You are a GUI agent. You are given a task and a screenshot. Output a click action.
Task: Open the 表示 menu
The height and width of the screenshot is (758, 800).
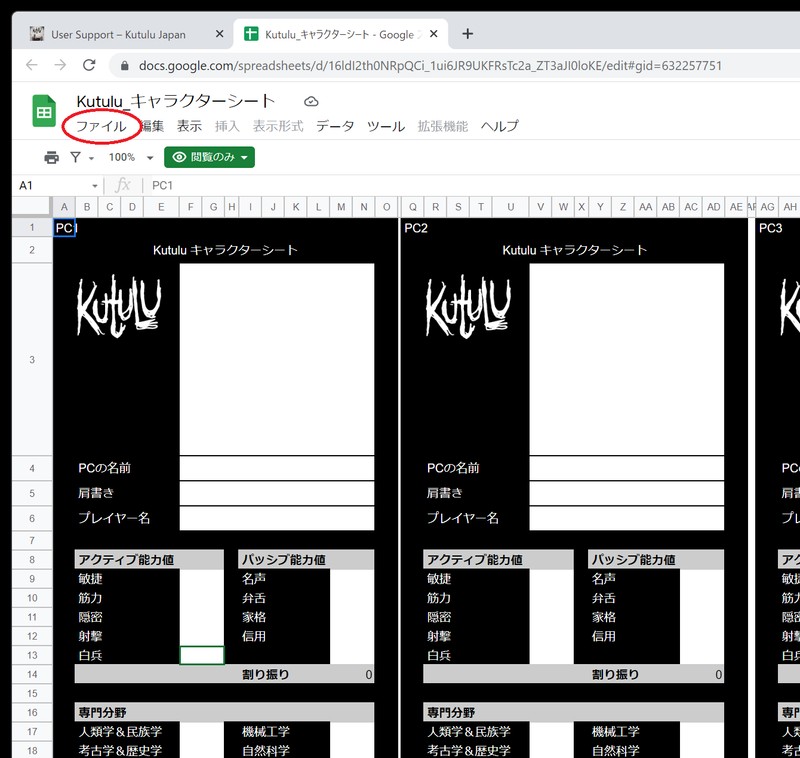click(x=189, y=127)
